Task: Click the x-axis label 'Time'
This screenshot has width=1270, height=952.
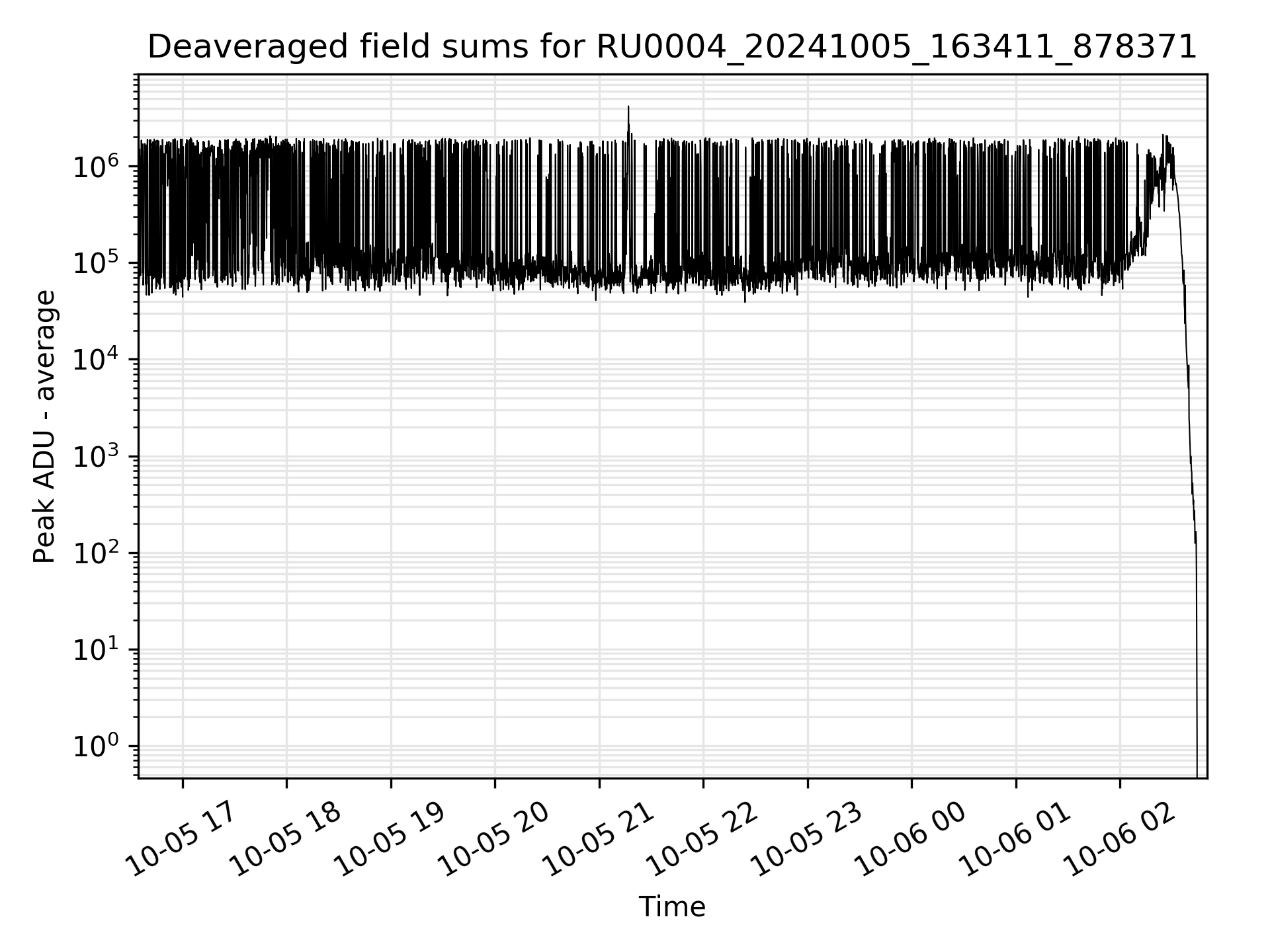Action: [672, 907]
